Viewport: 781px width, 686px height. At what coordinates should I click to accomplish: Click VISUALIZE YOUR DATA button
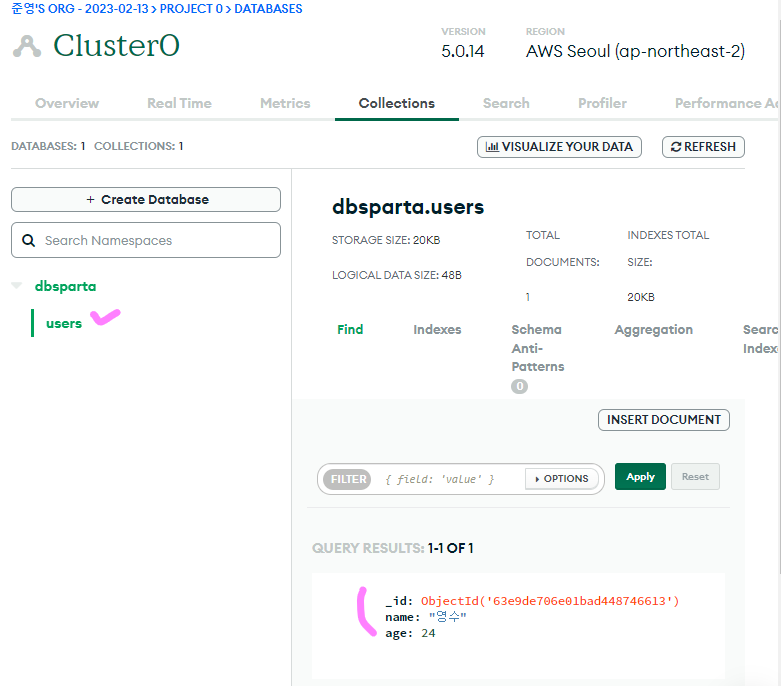click(559, 147)
